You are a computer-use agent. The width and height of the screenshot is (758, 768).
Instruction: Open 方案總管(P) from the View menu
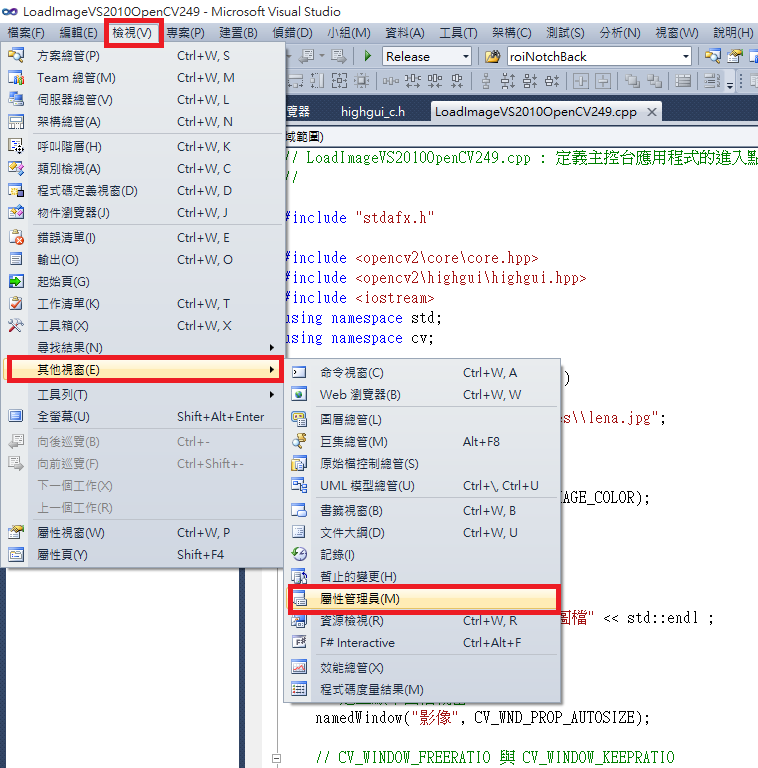142,56
